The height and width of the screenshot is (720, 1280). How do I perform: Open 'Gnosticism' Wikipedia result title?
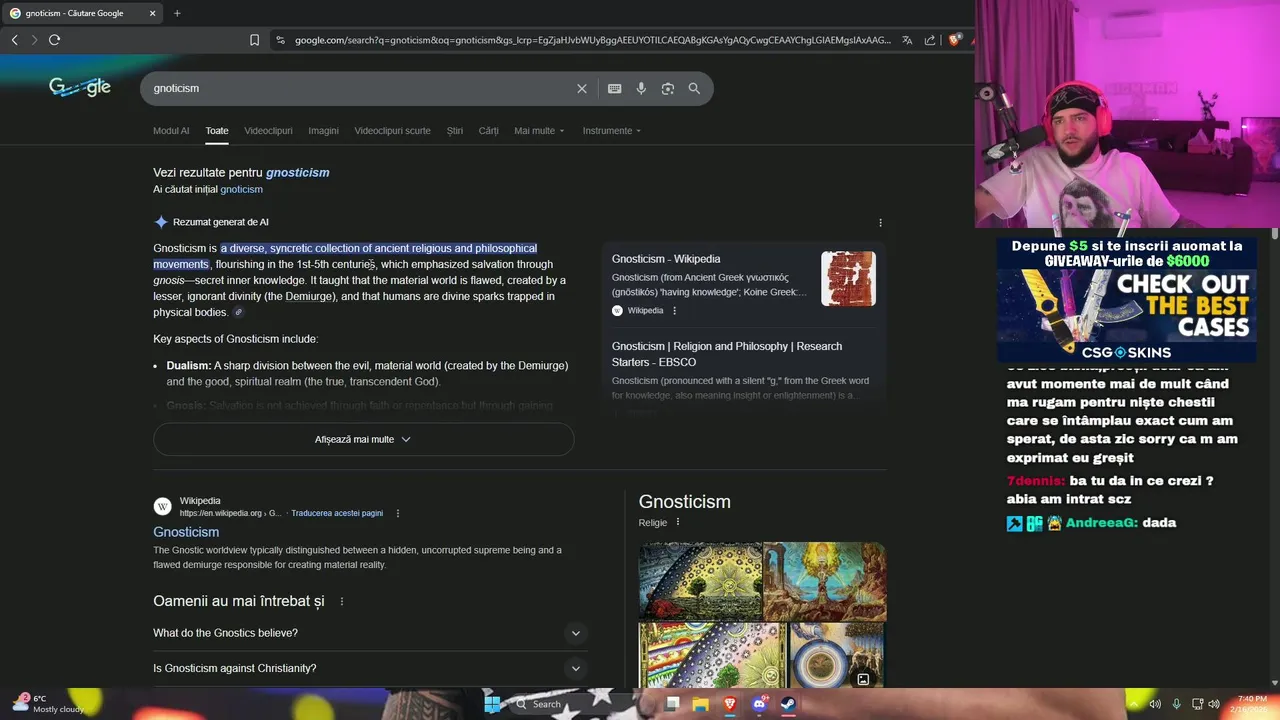[x=186, y=532]
